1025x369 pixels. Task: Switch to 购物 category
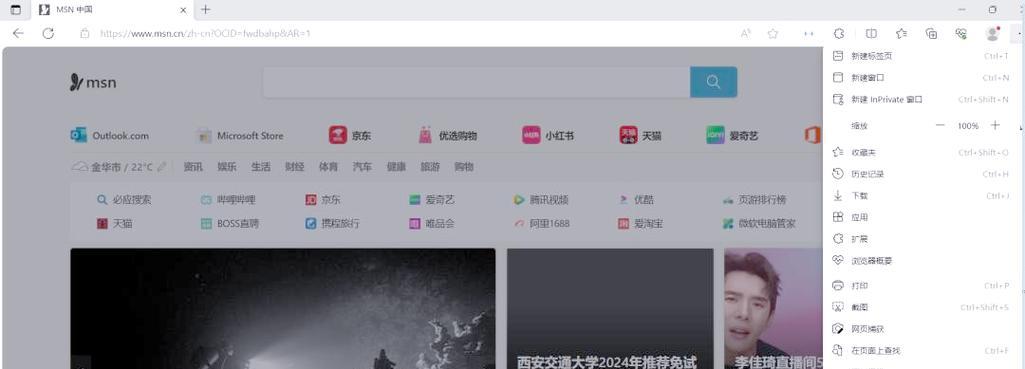click(x=464, y=167)
